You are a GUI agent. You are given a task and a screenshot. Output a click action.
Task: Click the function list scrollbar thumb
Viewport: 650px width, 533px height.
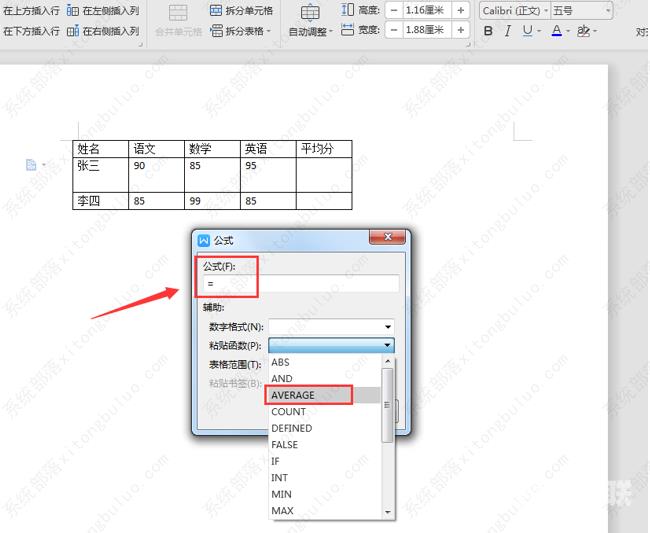pyautogui.click(x=387, y=405)
